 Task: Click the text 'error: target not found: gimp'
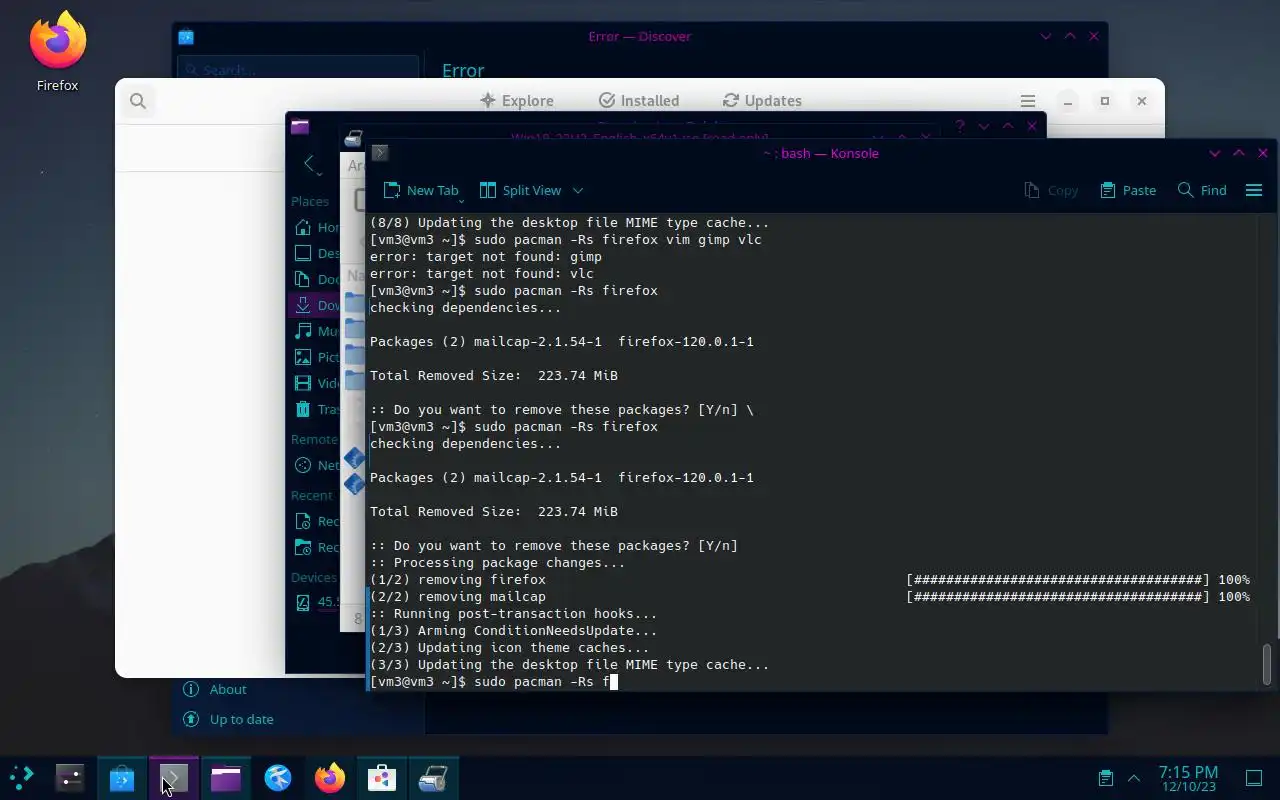(x=486, y=257)
